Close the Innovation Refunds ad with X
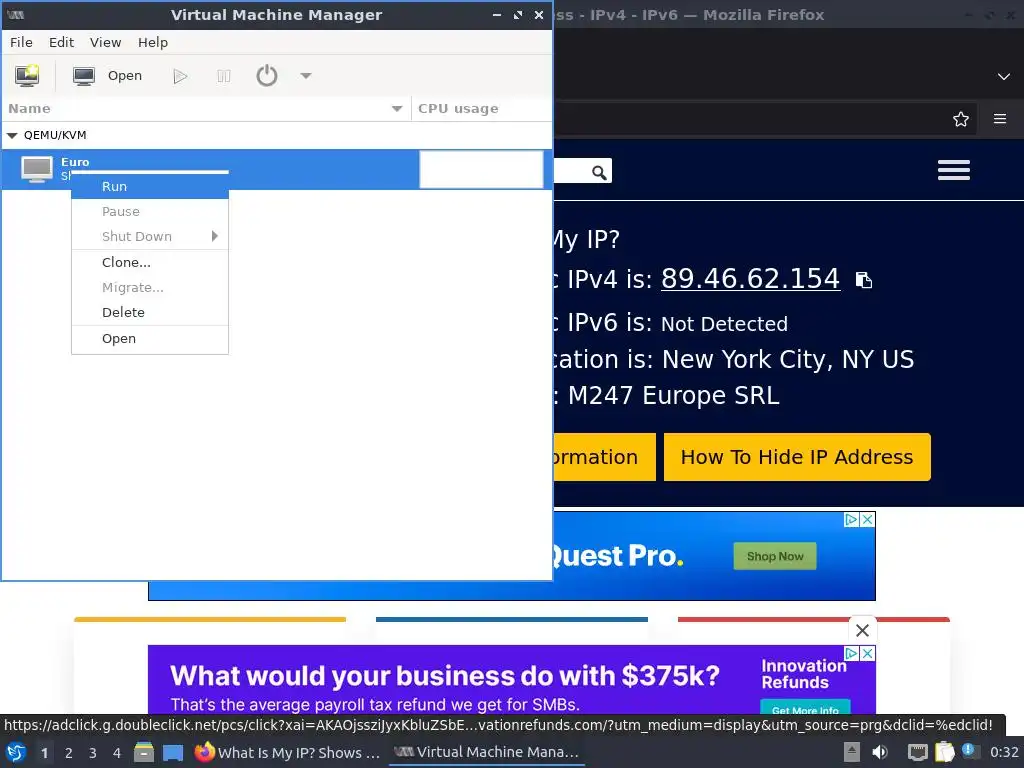Image resolution: width=1024 pixels, height=768 pixels. [x=867, y=654]
